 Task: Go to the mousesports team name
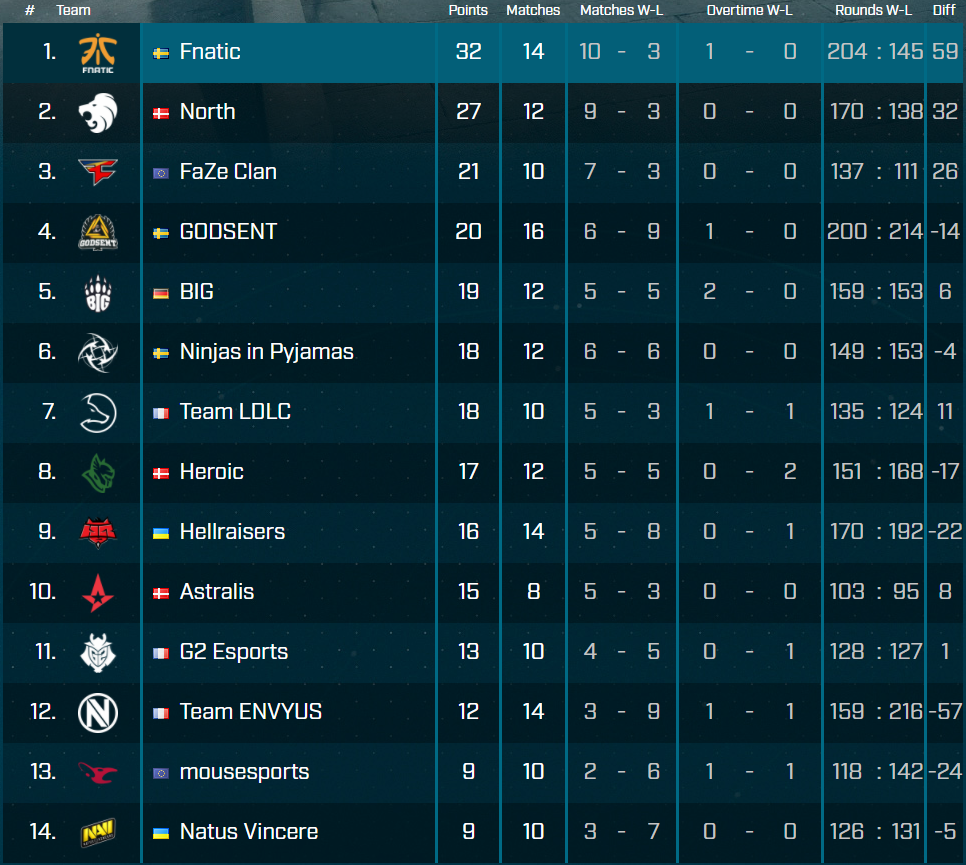tap(245, 772)
